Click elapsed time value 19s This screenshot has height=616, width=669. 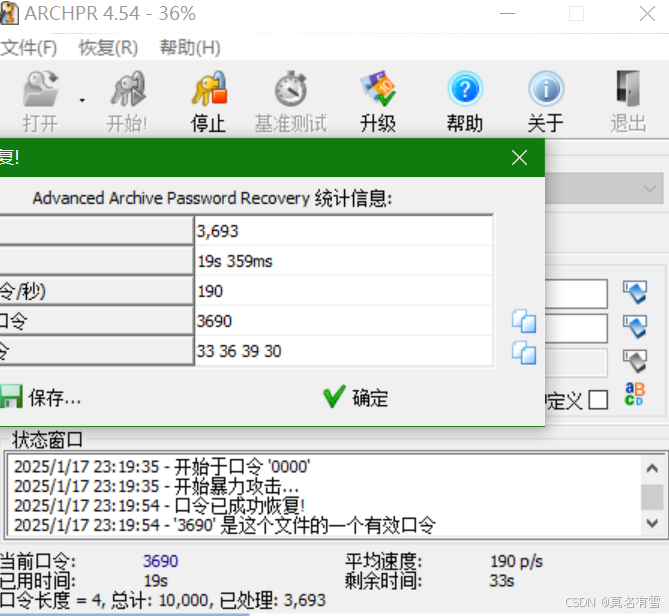156,581
